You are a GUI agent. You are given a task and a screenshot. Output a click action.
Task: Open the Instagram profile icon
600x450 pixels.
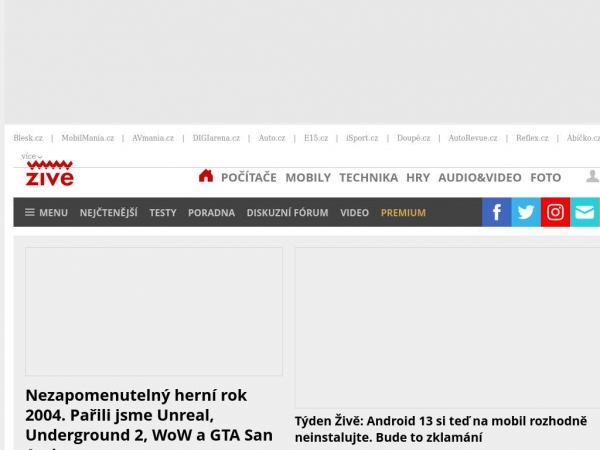click(x=556, y=212)
